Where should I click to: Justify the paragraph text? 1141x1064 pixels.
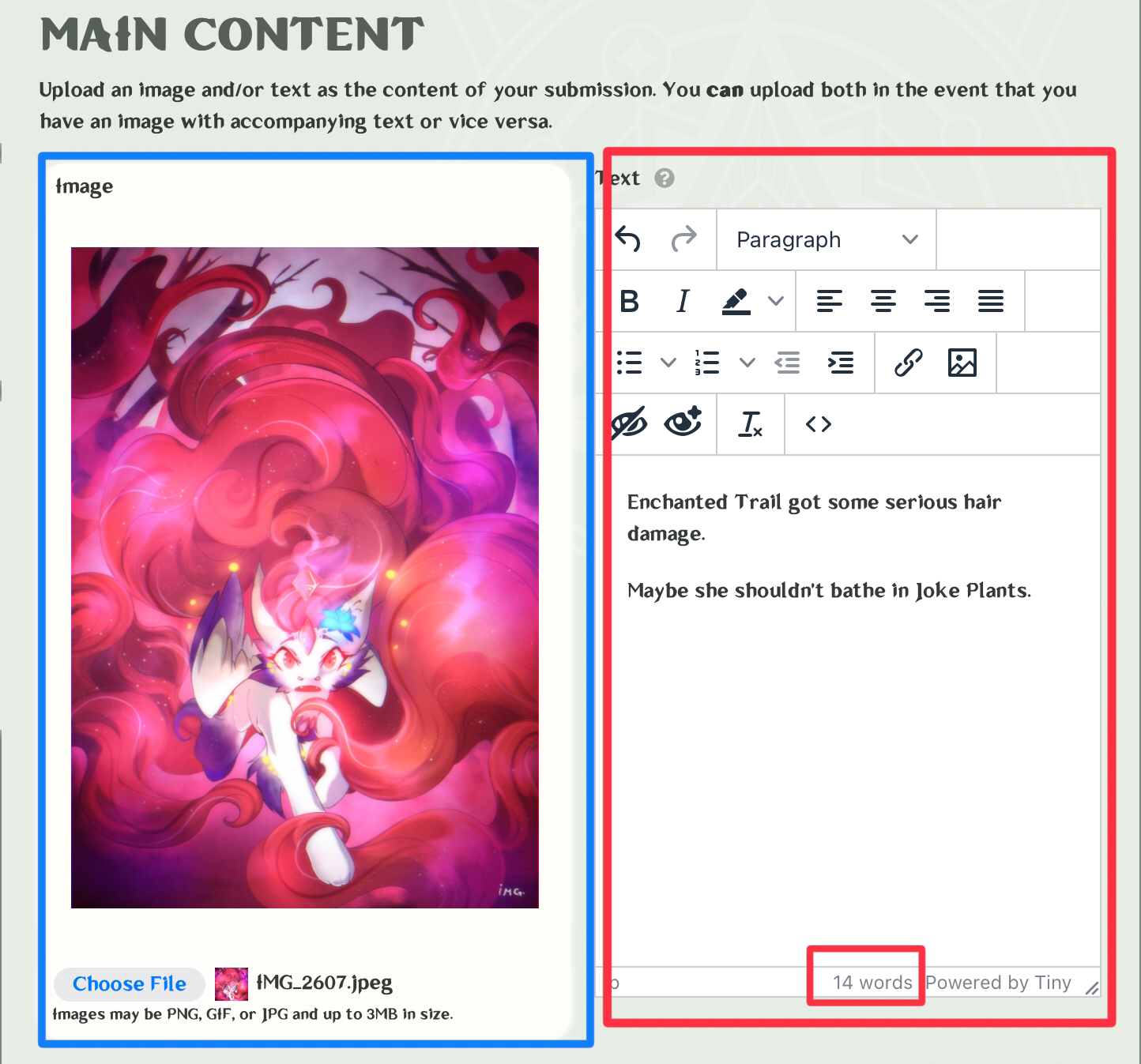[x=990, y=301]
